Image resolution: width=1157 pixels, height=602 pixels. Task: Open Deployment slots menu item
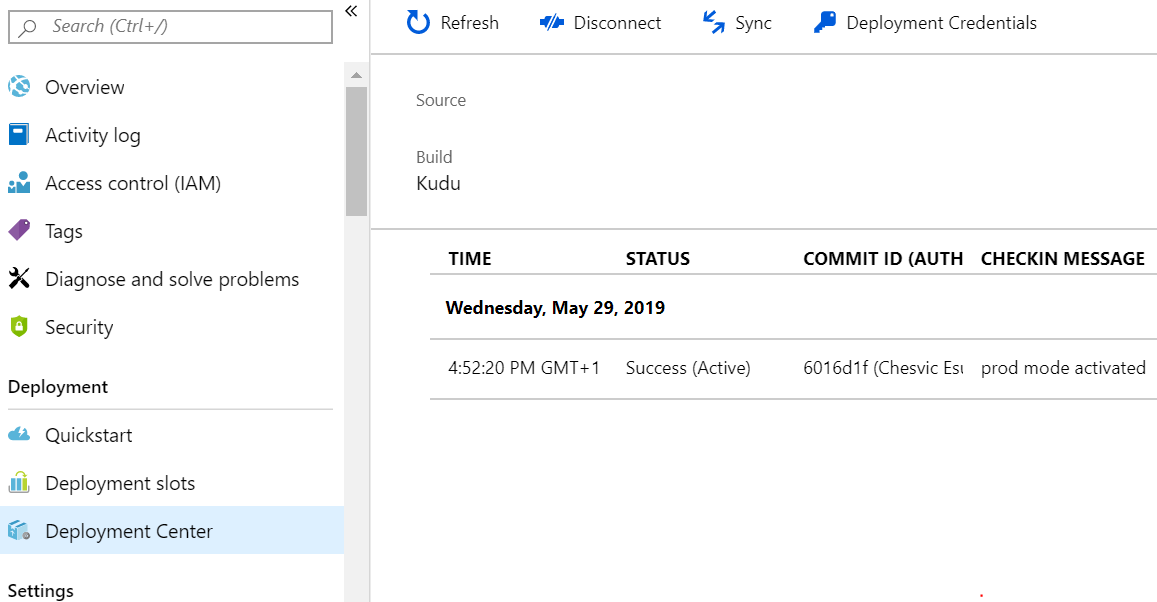tap(172, 482)
